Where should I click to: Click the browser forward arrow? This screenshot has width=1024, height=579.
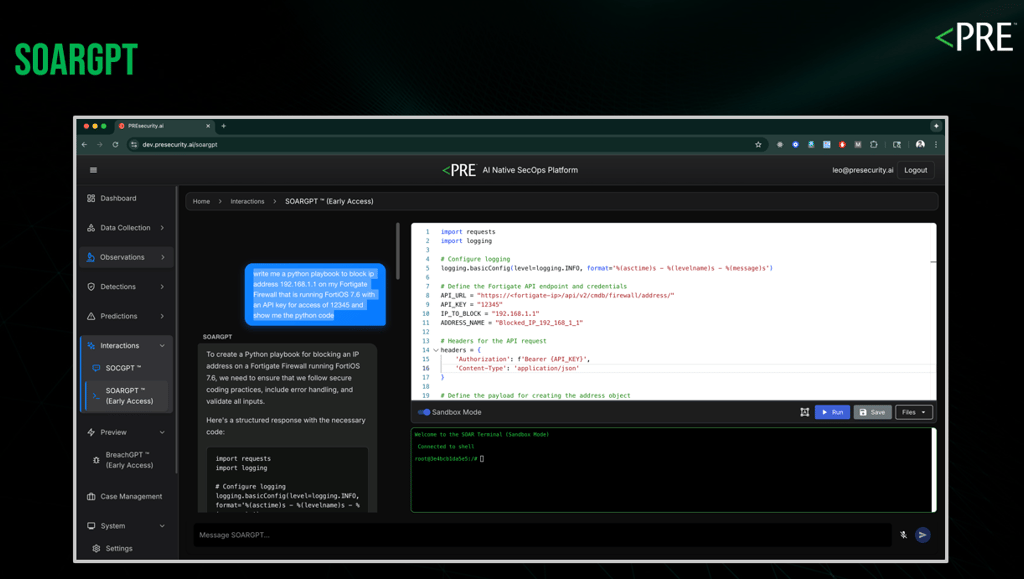[99, 144]
